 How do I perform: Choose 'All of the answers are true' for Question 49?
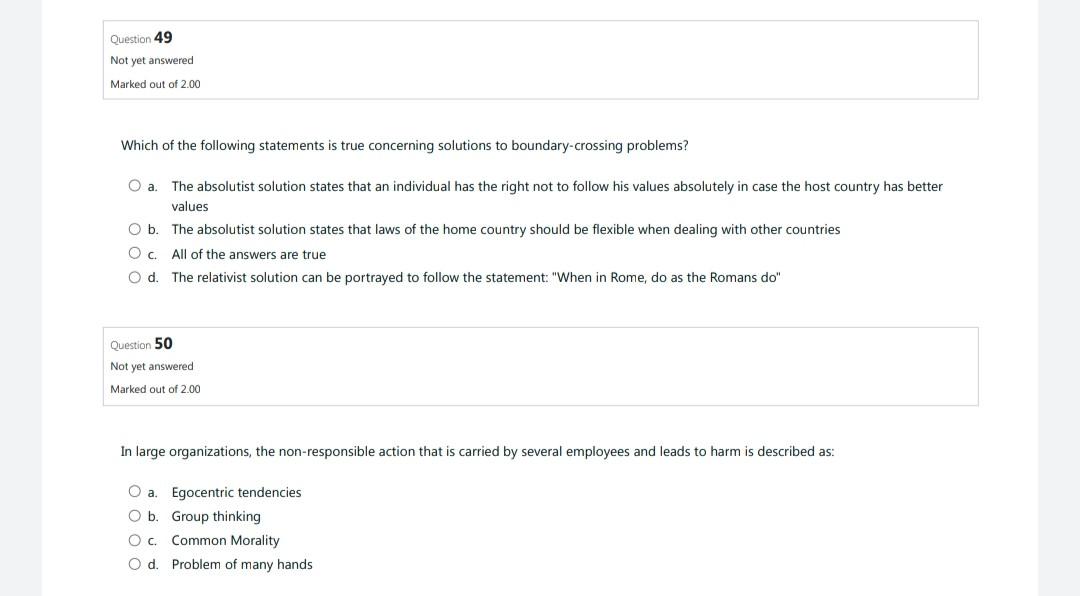click(x=134, y=252)
